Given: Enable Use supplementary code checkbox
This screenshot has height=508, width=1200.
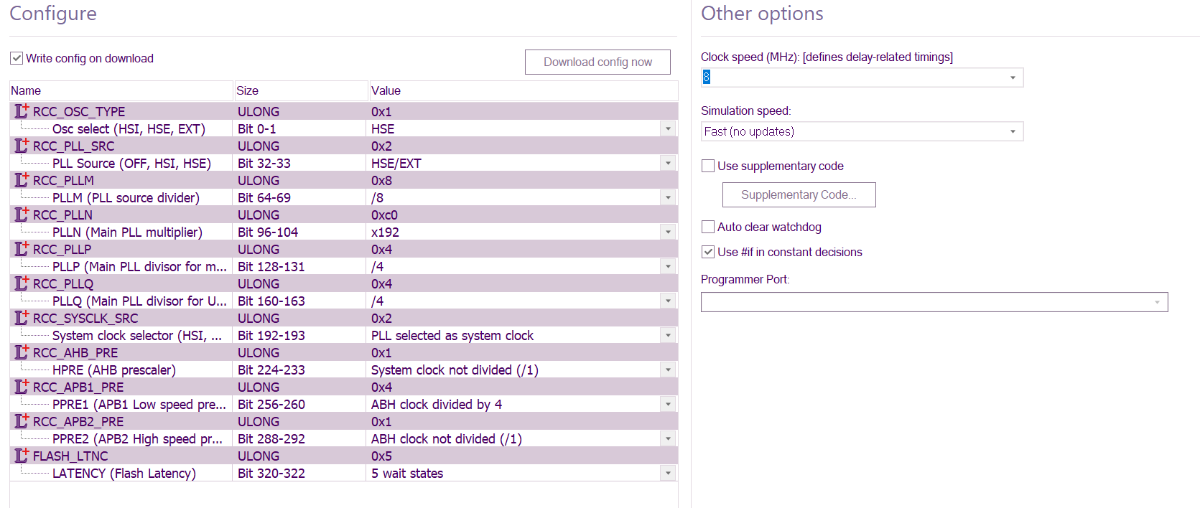Looking at the screenshot, I should pyautogui.click(x=708, y=166).
